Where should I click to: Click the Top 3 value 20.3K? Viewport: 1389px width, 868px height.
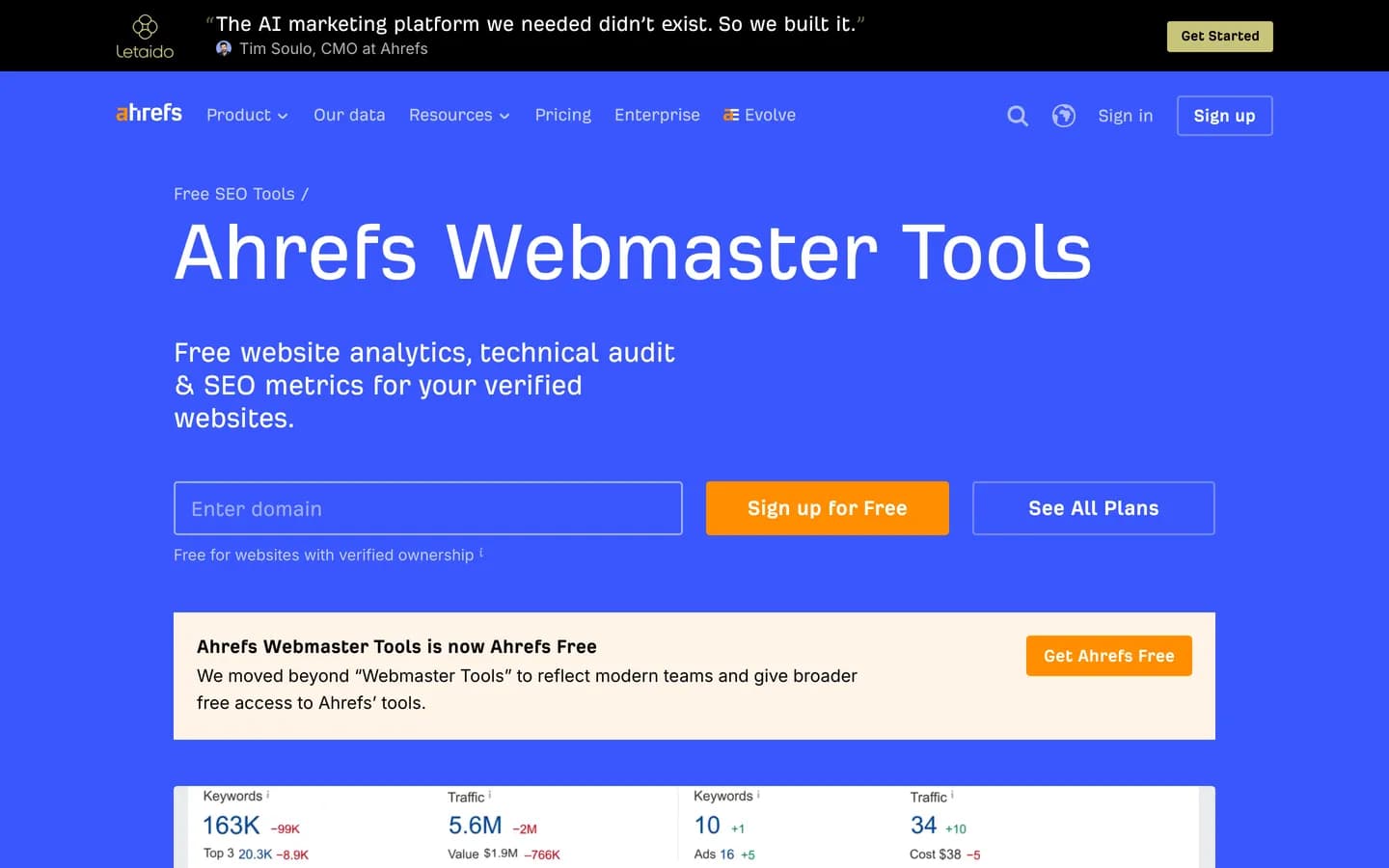pyautogui.click(x=255, y=854)
